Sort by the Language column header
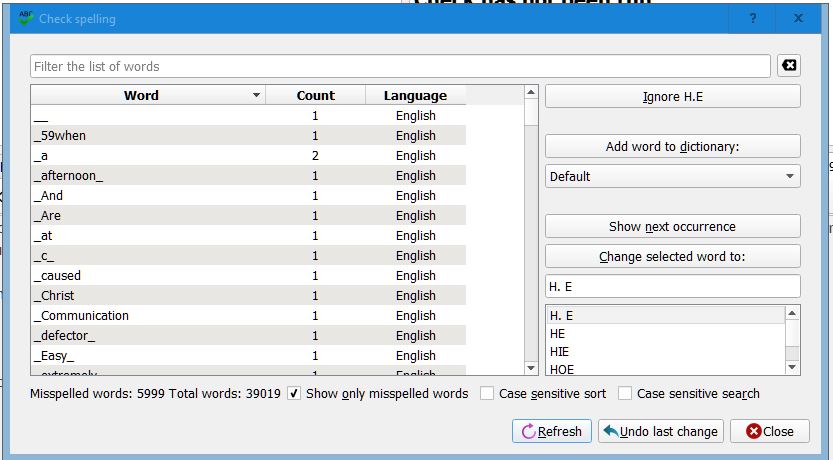This screenshot has width=833, height=460. [415, 96]
